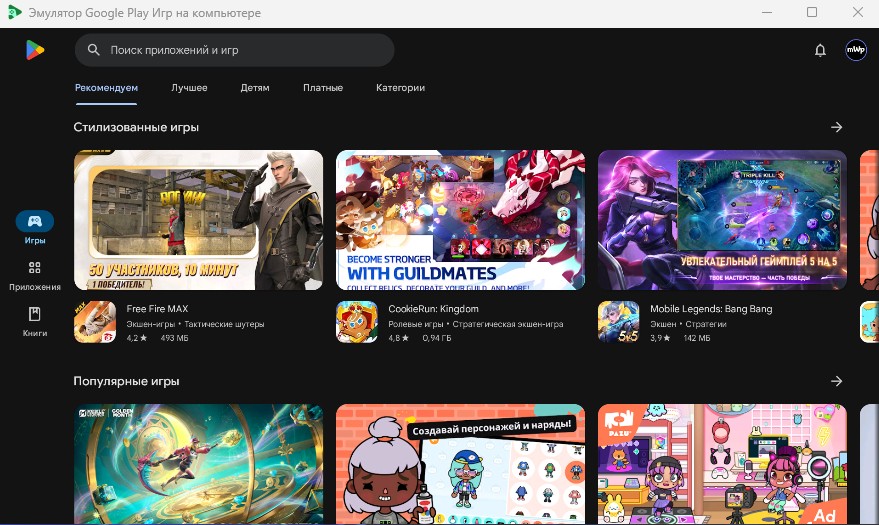Click the Игры sidebar label
Screen dimensions: 879x525
pyautogui.click(x=35, y=240)
